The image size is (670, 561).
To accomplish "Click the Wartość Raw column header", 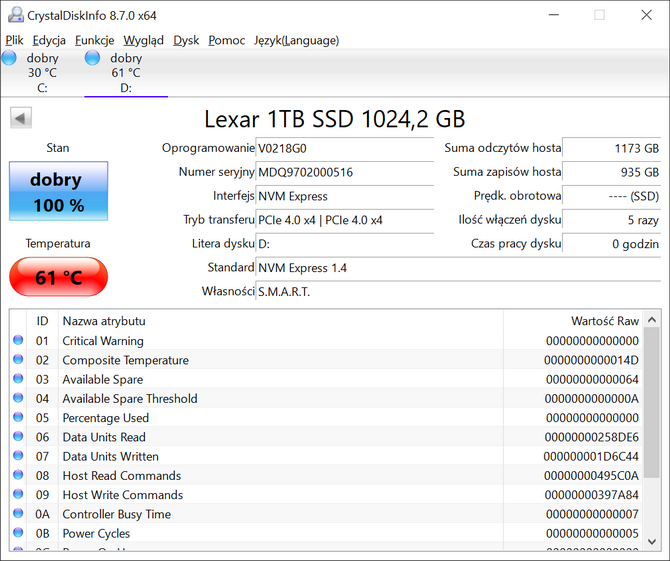I will point(573,321).
